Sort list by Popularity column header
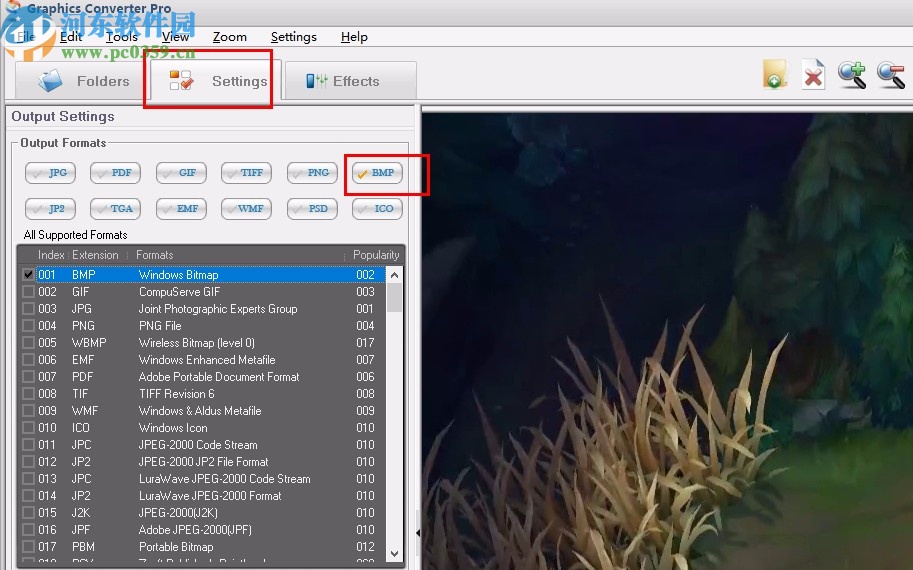Viewport: 913px width, 570px height. coord(376,255)
